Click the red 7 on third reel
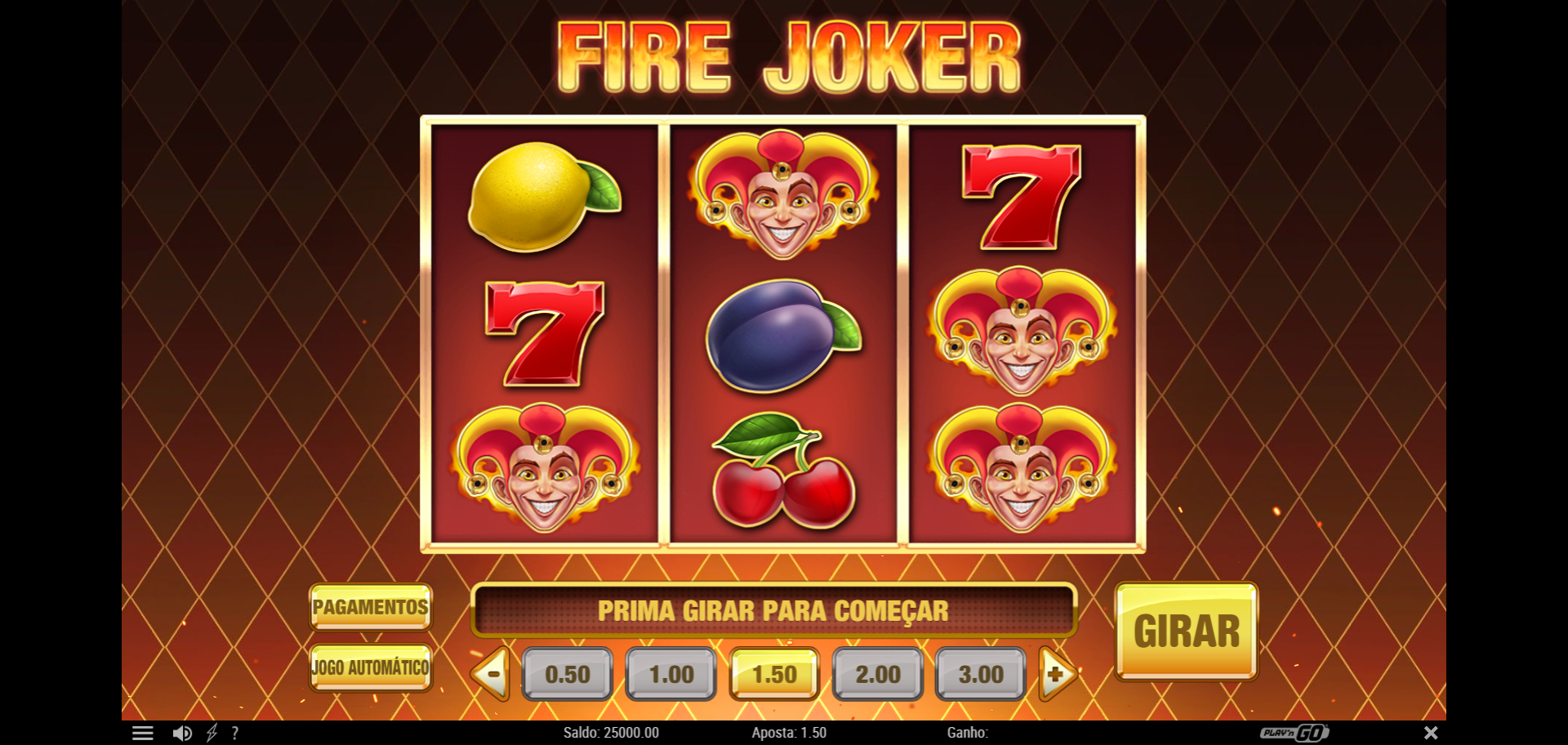The image size is (1568, 745). pyautogui.click(x=1022, y=196)
